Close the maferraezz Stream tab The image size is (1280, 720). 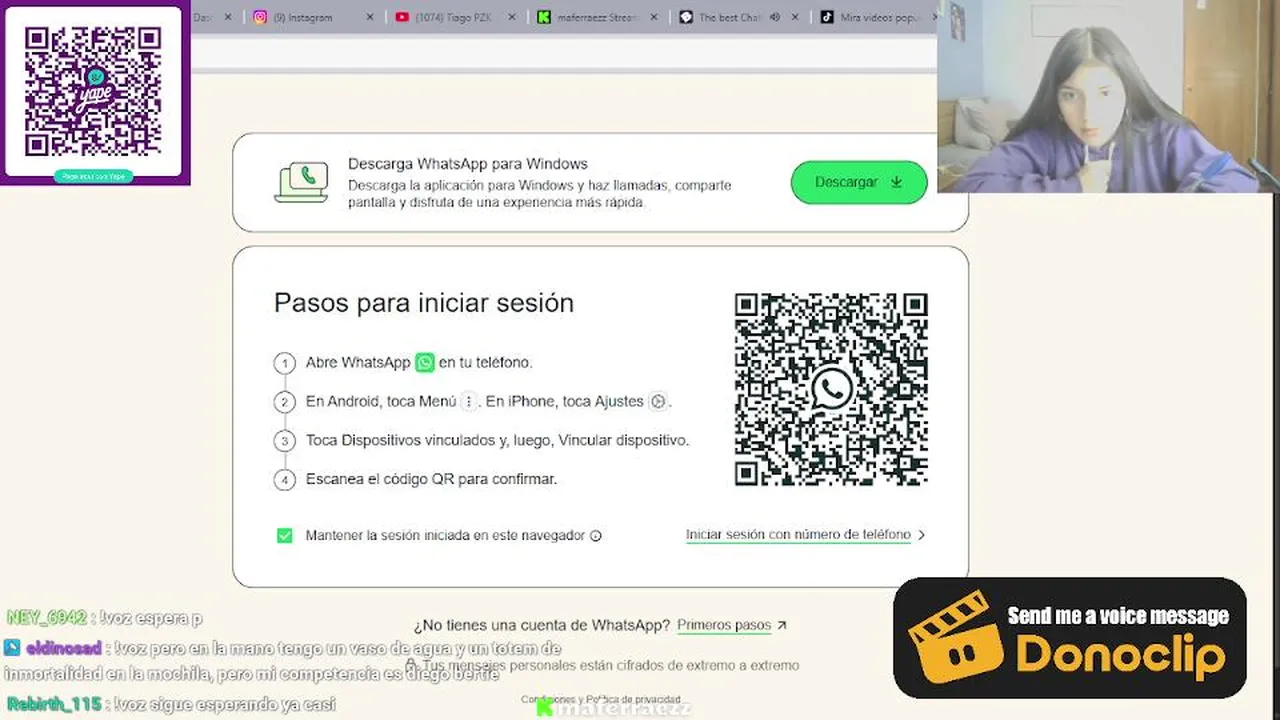654,17
